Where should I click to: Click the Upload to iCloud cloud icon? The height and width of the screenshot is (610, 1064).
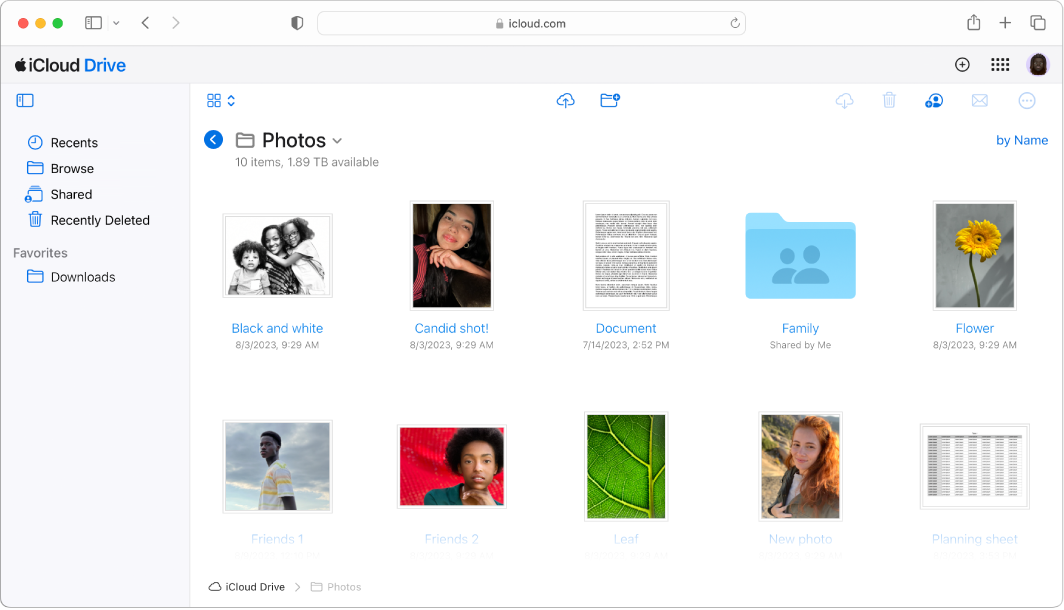click(x=565, y=100)
